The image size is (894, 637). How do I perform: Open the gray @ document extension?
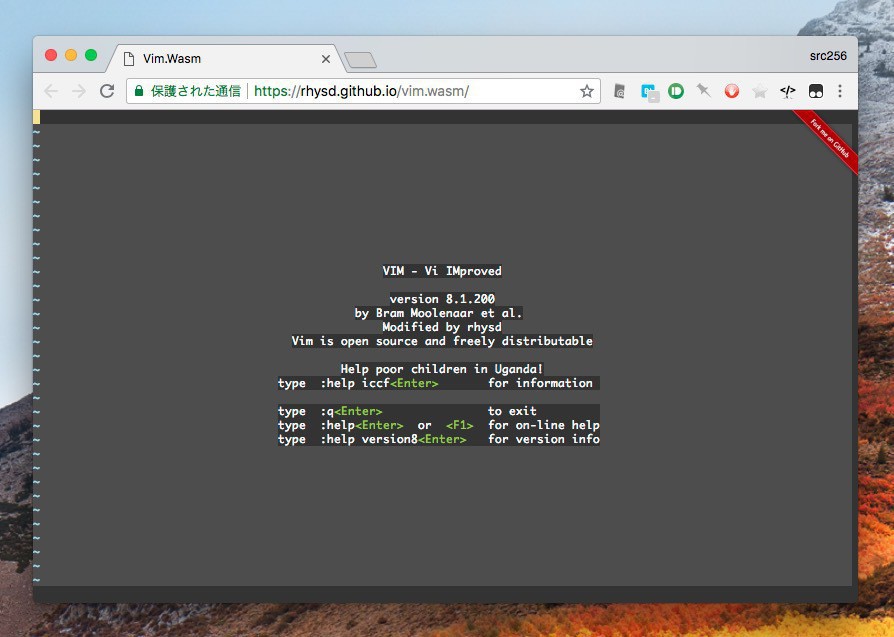(x=620, y=91)
